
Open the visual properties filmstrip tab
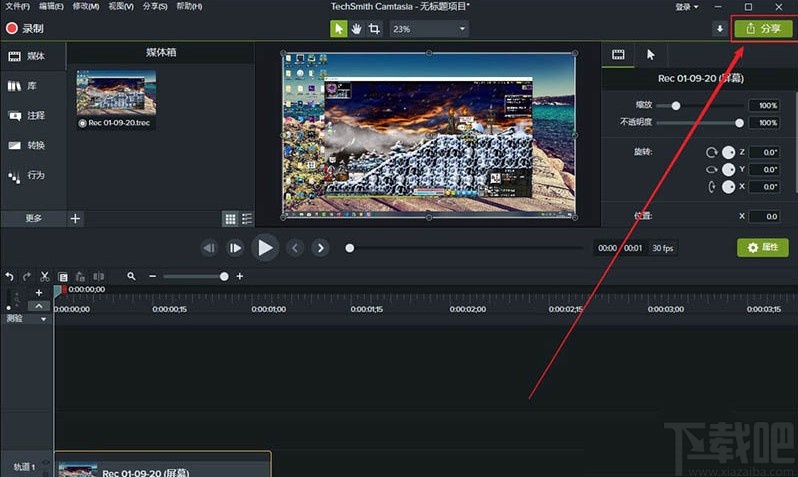coord(618,55)
